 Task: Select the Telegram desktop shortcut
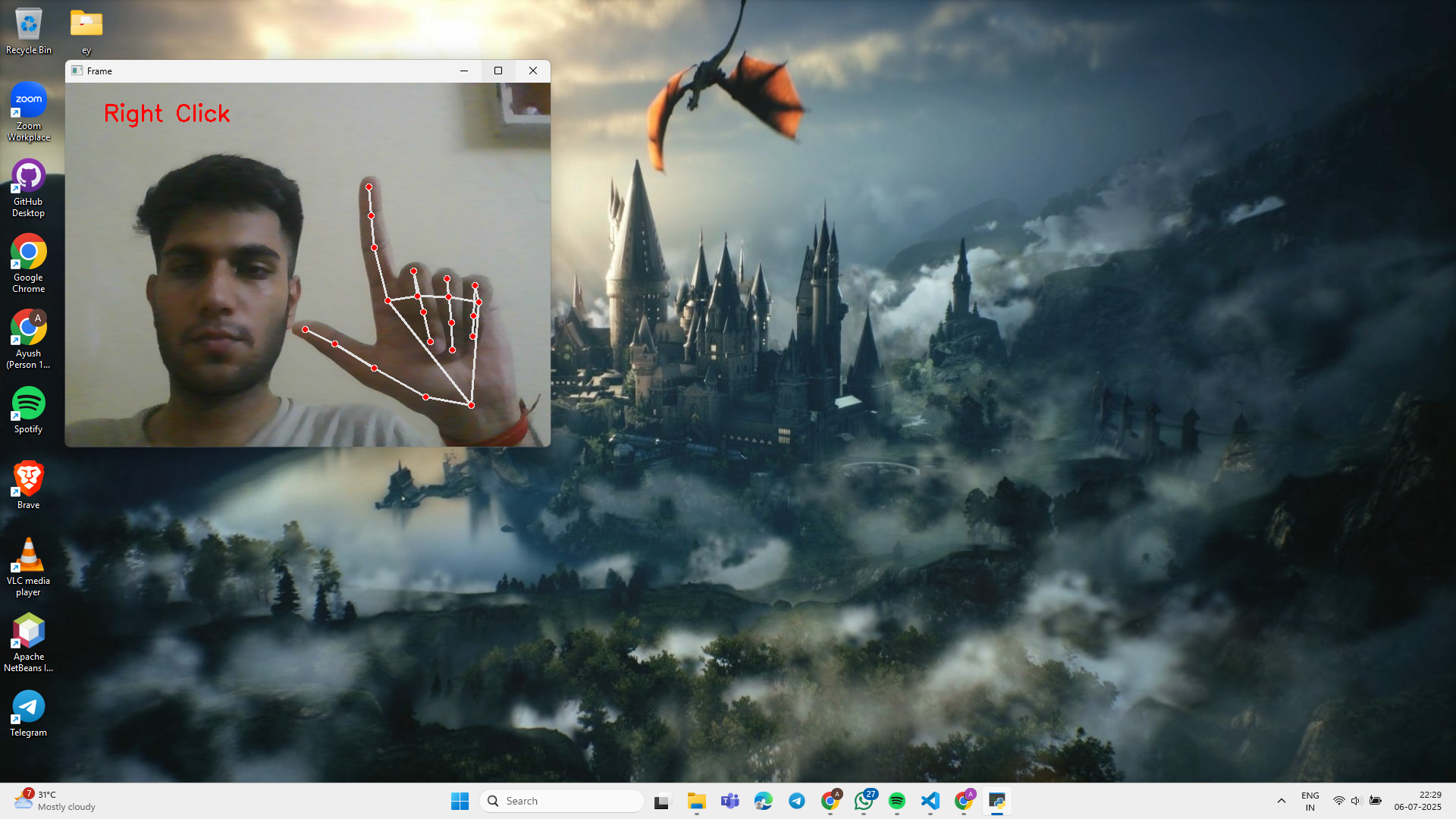(29, 714)
